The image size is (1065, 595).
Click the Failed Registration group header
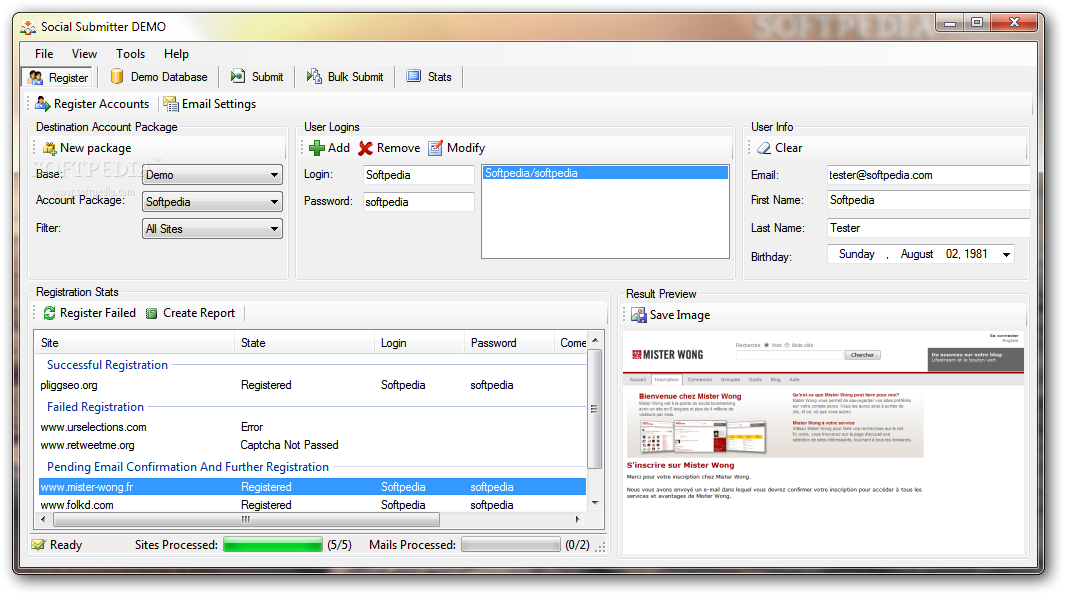pyautogui.click(x=95, y=407)
